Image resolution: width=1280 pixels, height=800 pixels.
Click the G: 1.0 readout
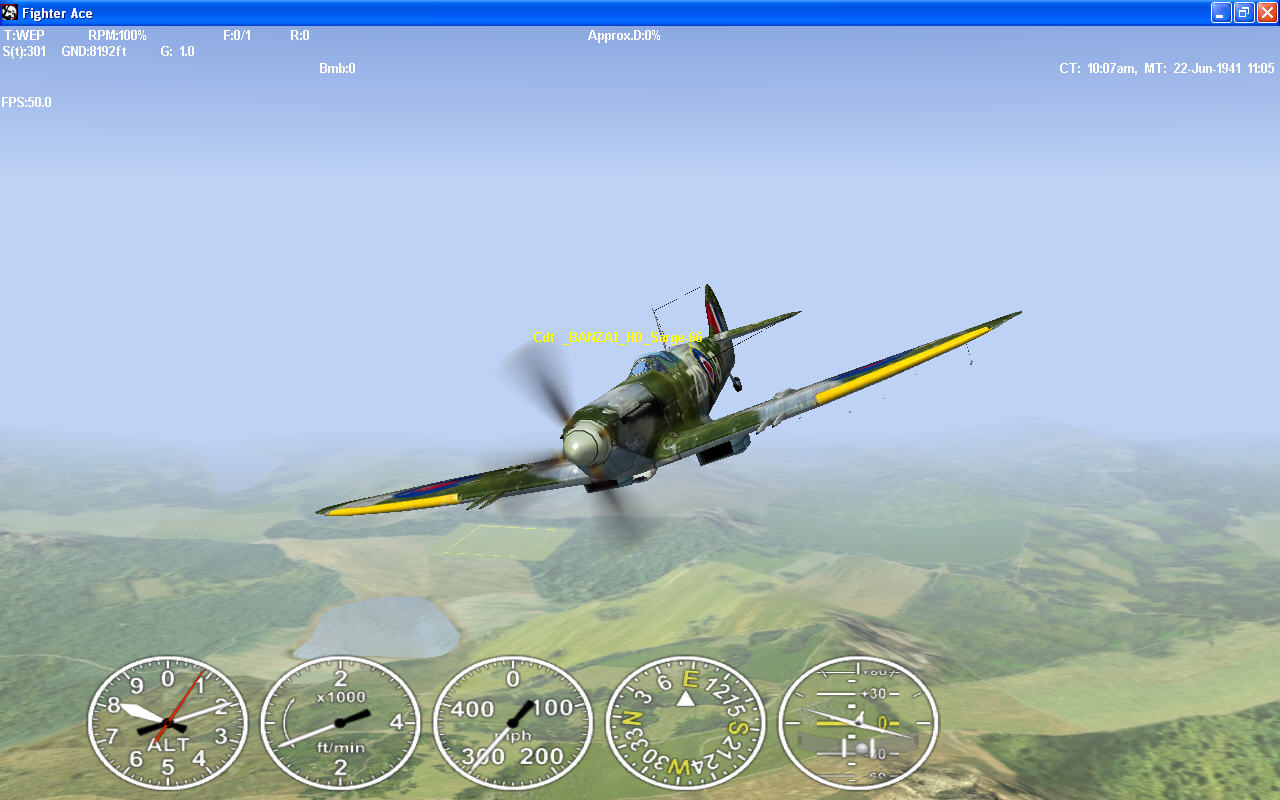tap(177, 52)
